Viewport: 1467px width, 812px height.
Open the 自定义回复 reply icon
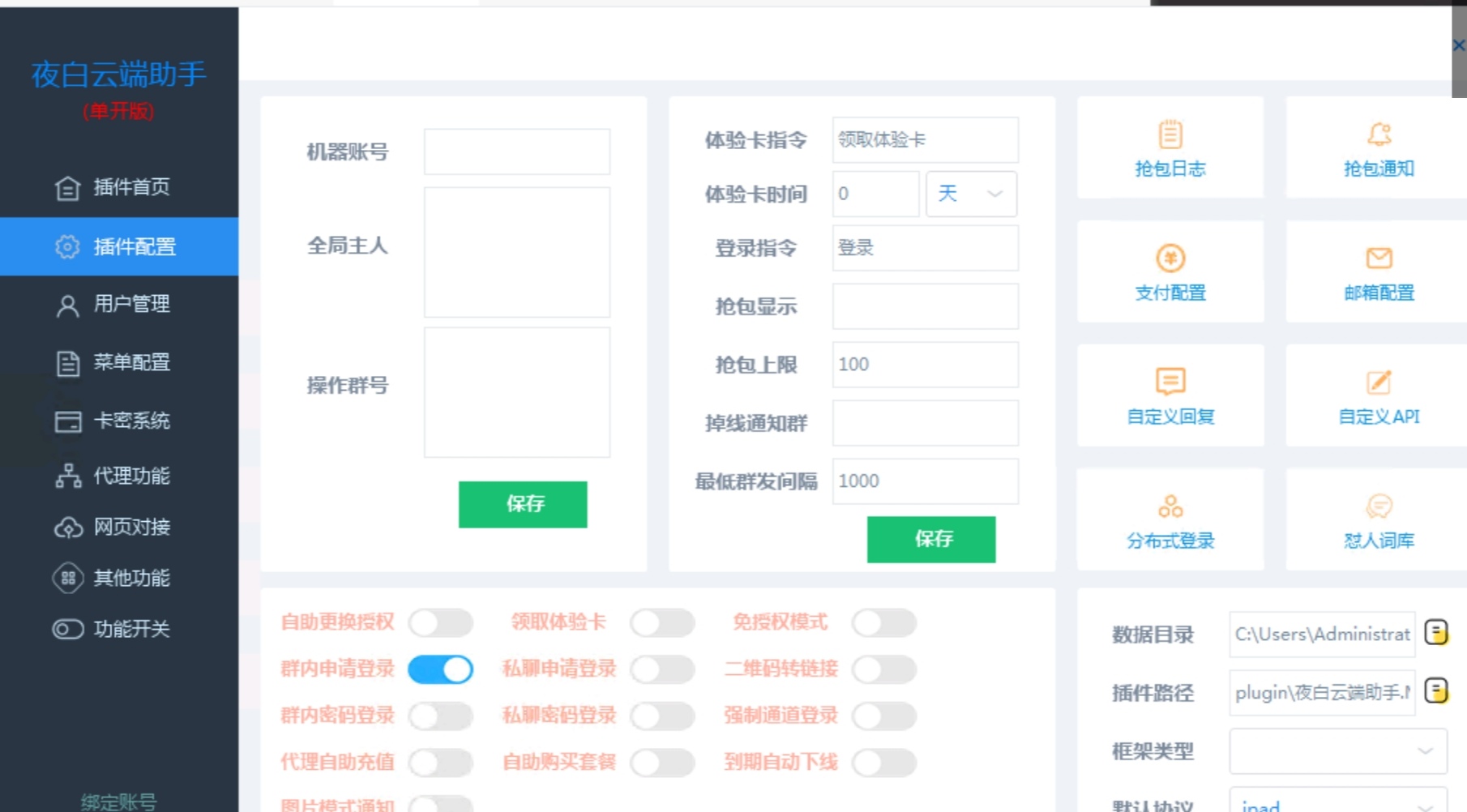click(x=1170, y=382)
